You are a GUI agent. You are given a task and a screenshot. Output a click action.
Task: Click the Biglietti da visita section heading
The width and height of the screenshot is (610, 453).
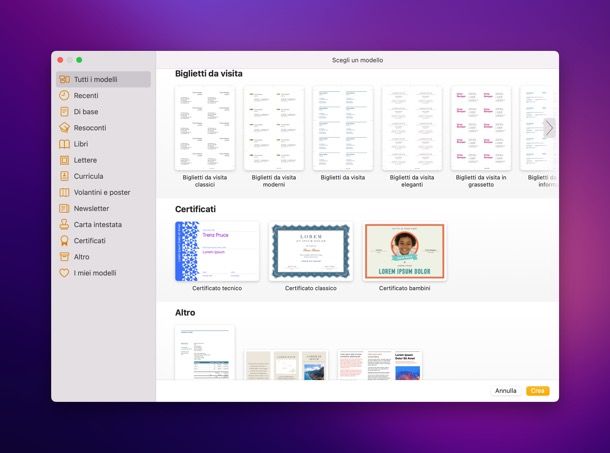pyautogui.click(x=209, y=74)
